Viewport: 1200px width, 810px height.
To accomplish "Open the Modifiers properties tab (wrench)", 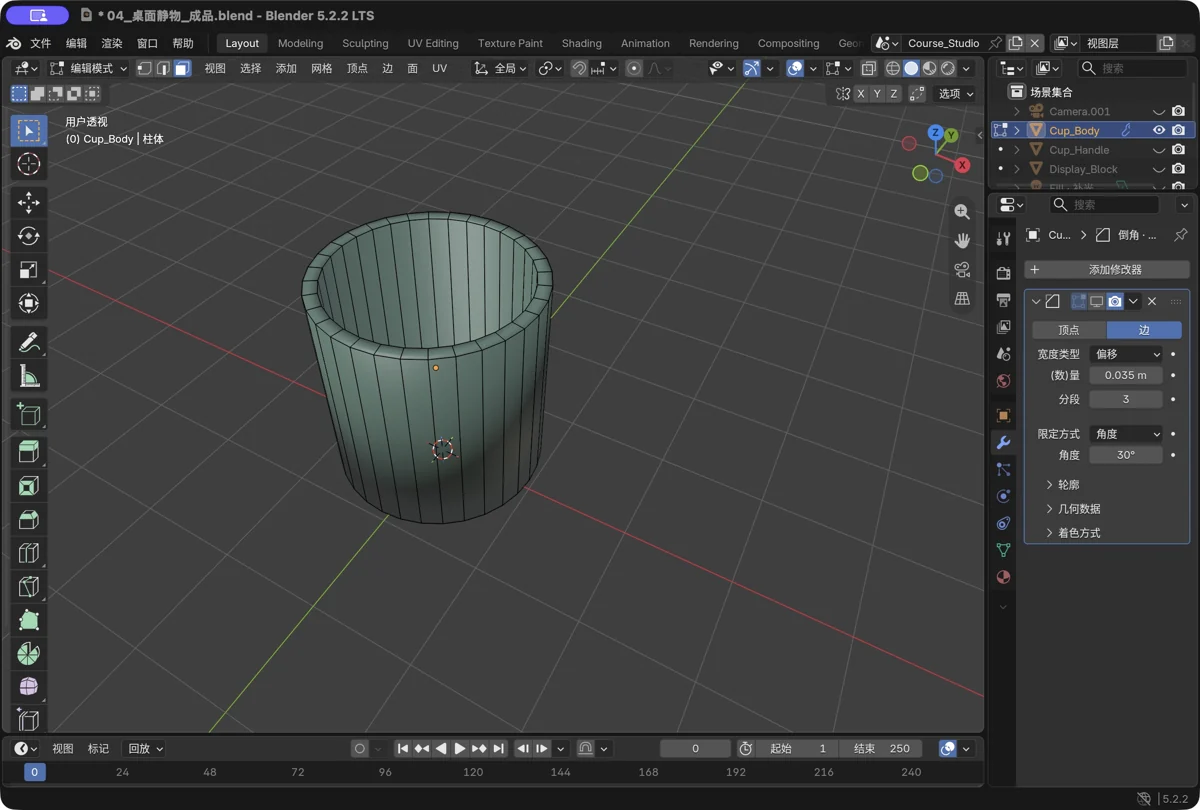I will [x=1003, y=442].
